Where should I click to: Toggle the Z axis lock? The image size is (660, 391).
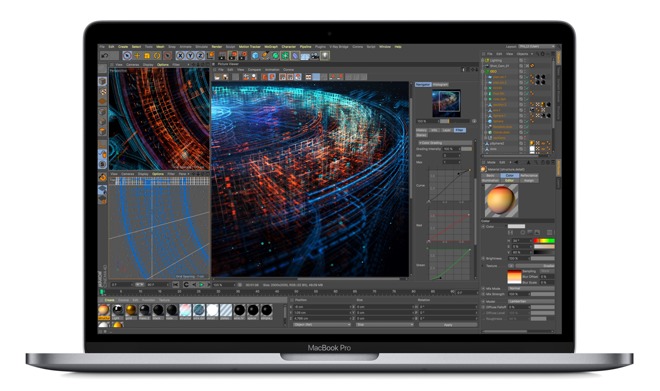tap(200, 56)
